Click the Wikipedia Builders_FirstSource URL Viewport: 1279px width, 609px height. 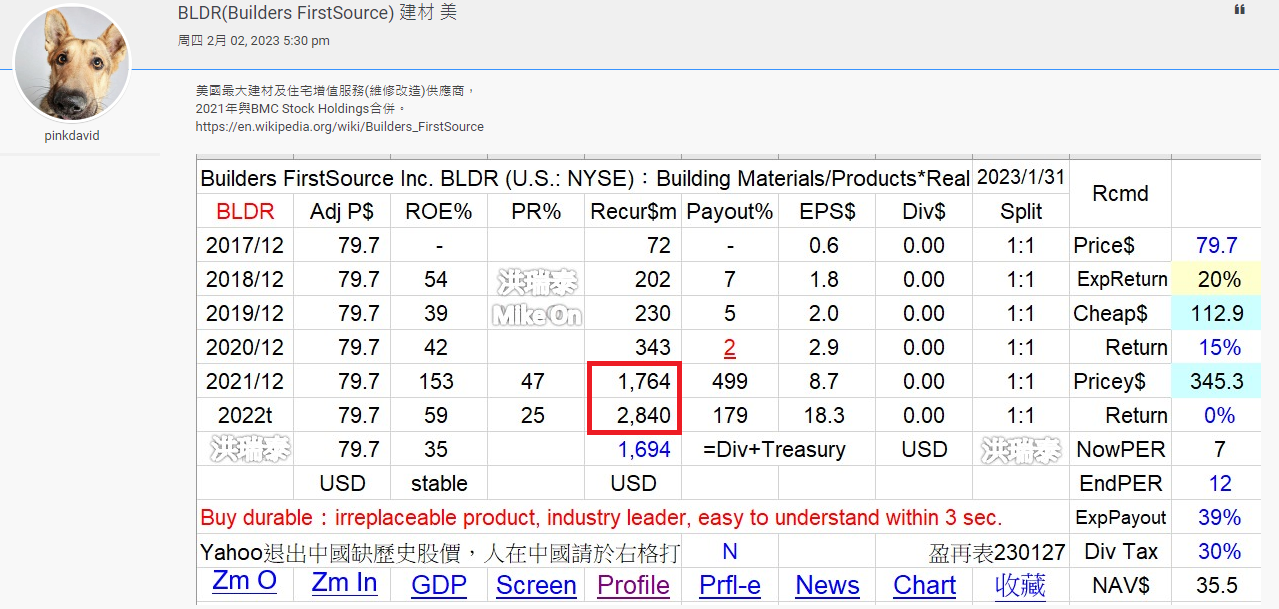pos(340,127)
